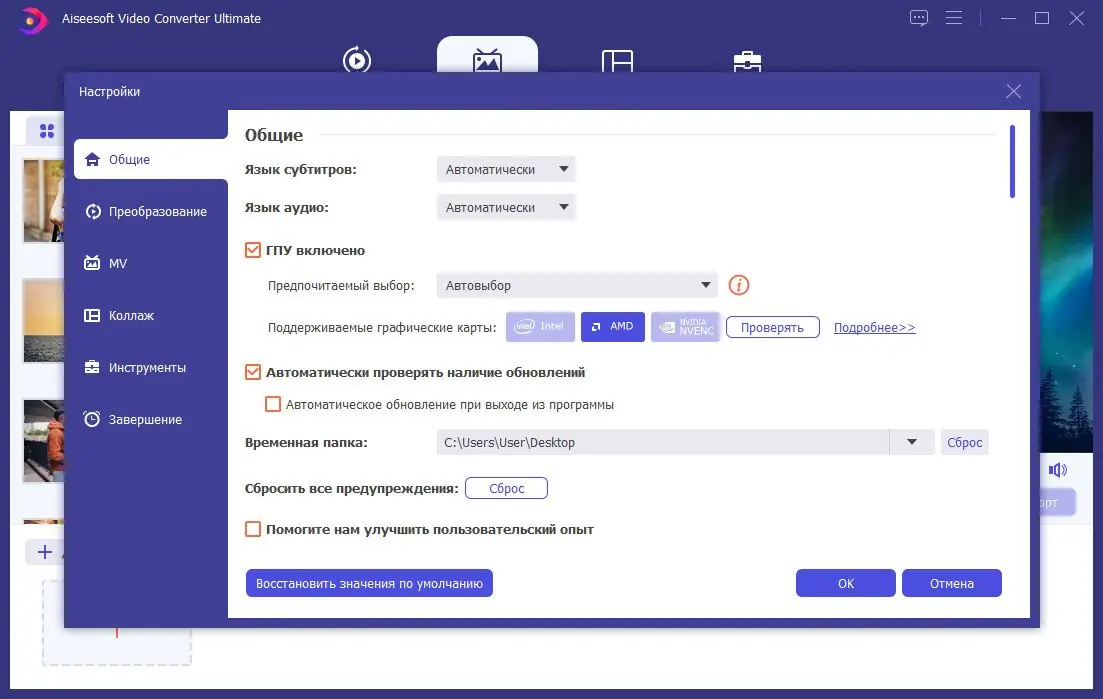Click the Временная папка path field

(x=663, y=442)
